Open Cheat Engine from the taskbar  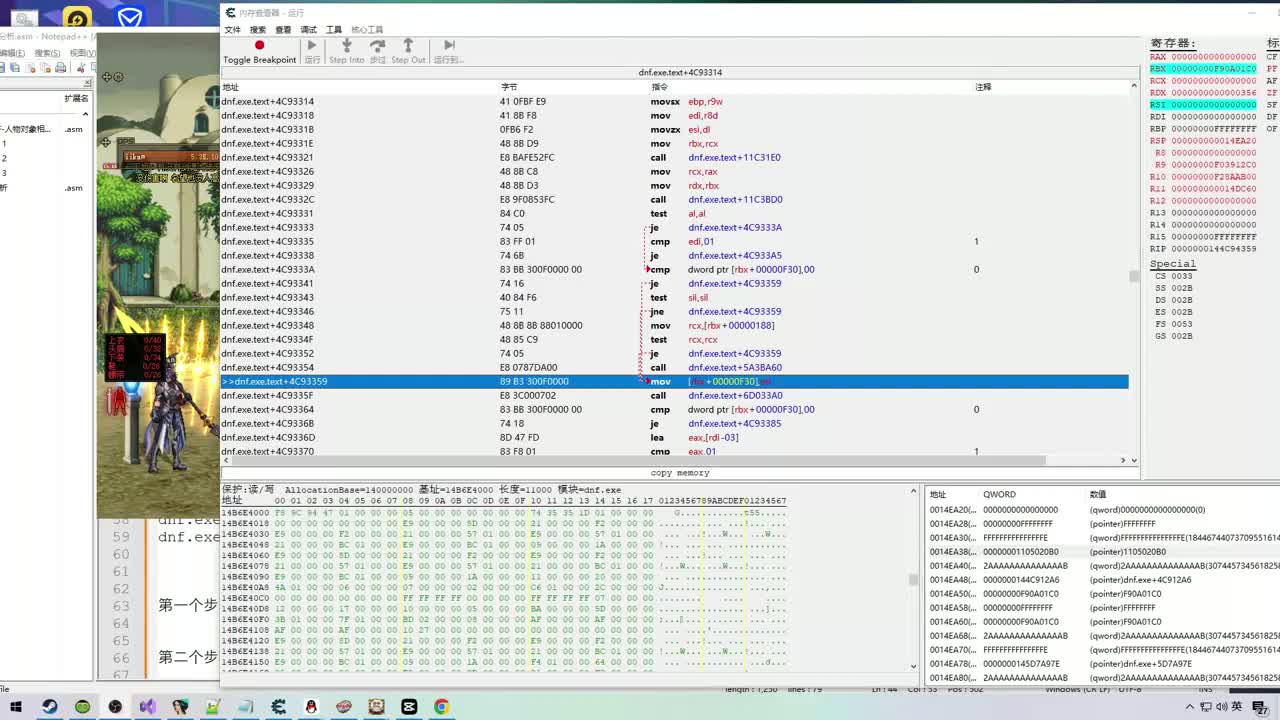278,707
